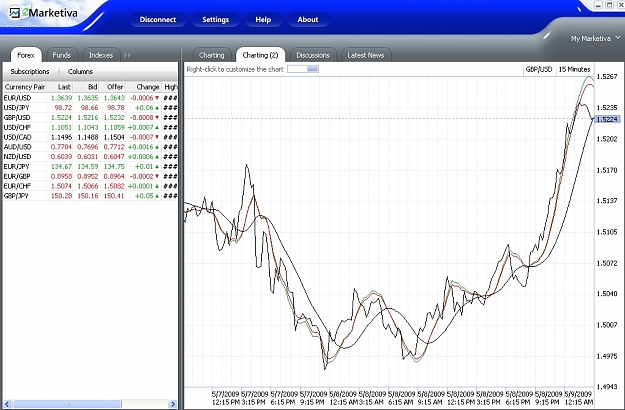Click the 1.5267 price axis label
The width and height of the screenshot is (625, 410).
(x=607, y=77)
